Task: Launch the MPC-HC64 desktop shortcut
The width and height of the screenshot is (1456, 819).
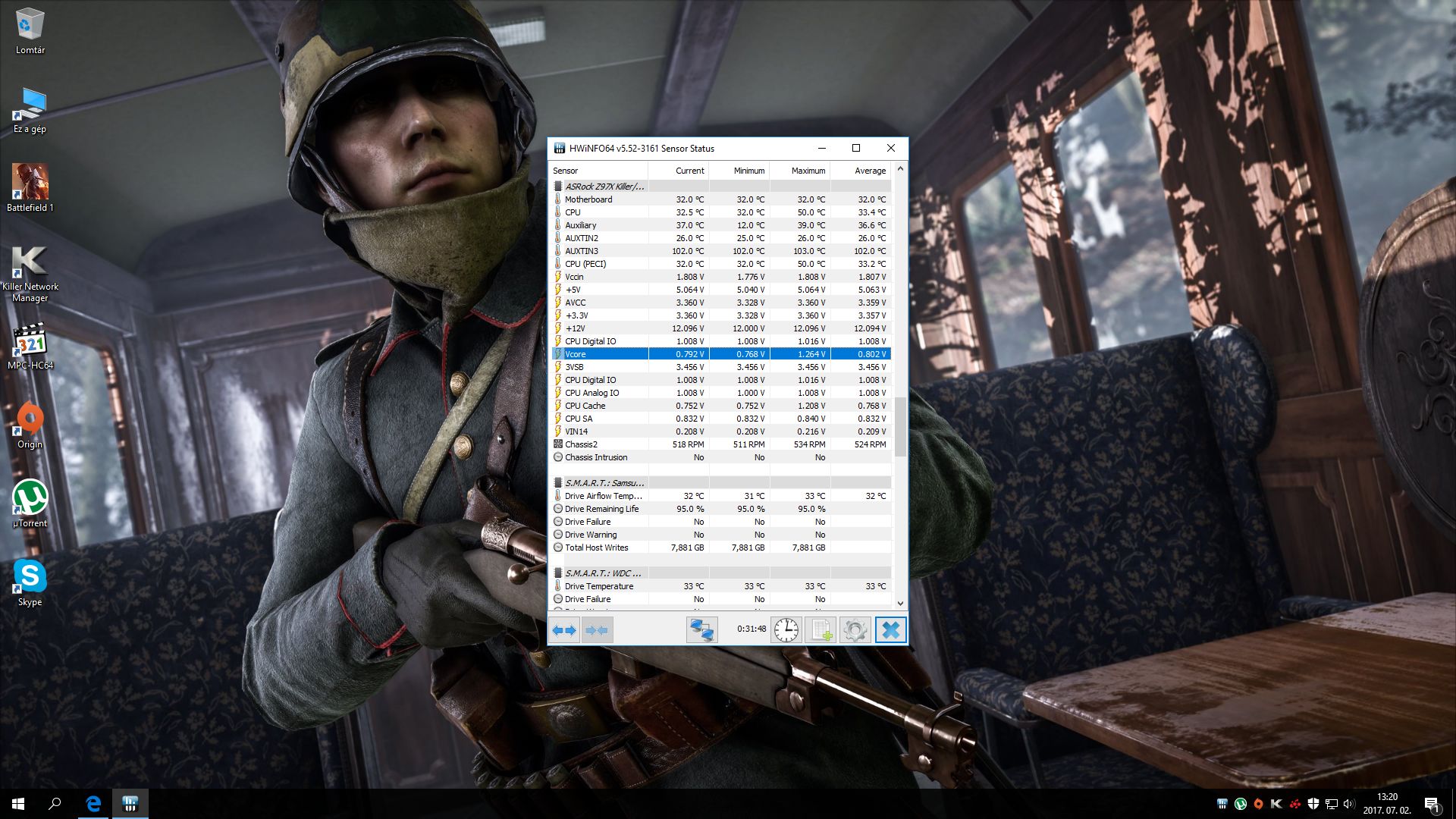Action: pos(30,347)
